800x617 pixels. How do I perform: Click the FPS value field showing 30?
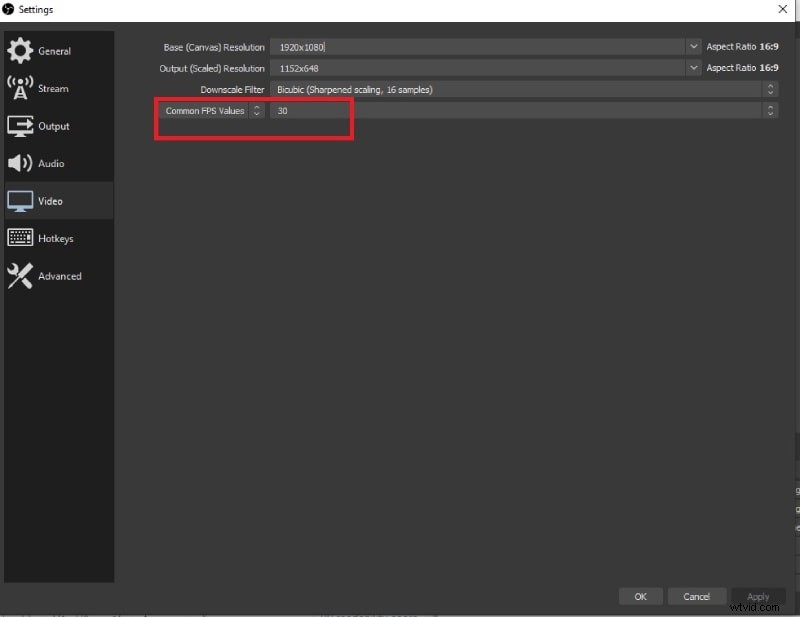[450, 110]
